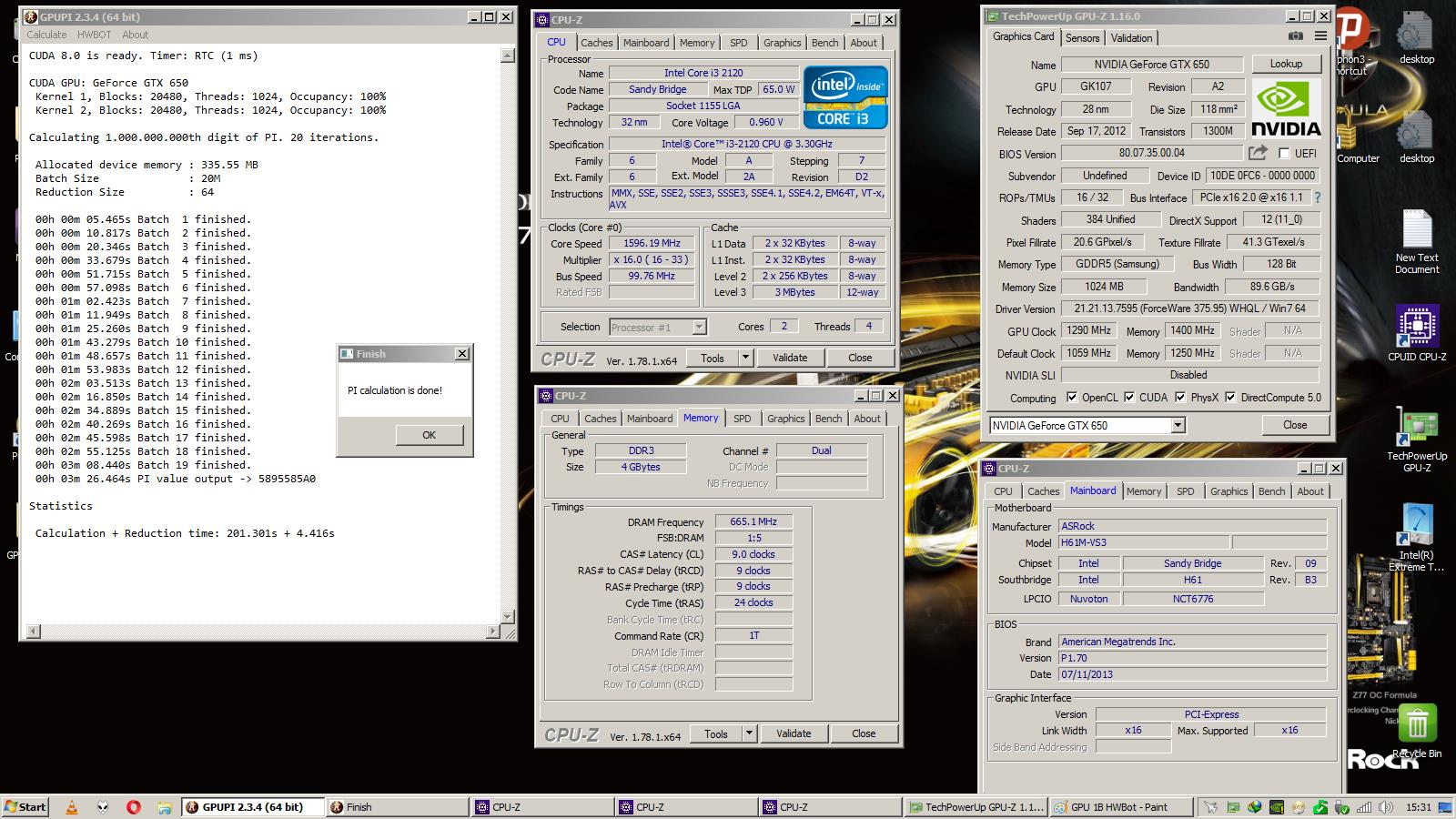Open Tools dropdown arrow in Memory tab CPU-Z window

(x=749, y=733)
